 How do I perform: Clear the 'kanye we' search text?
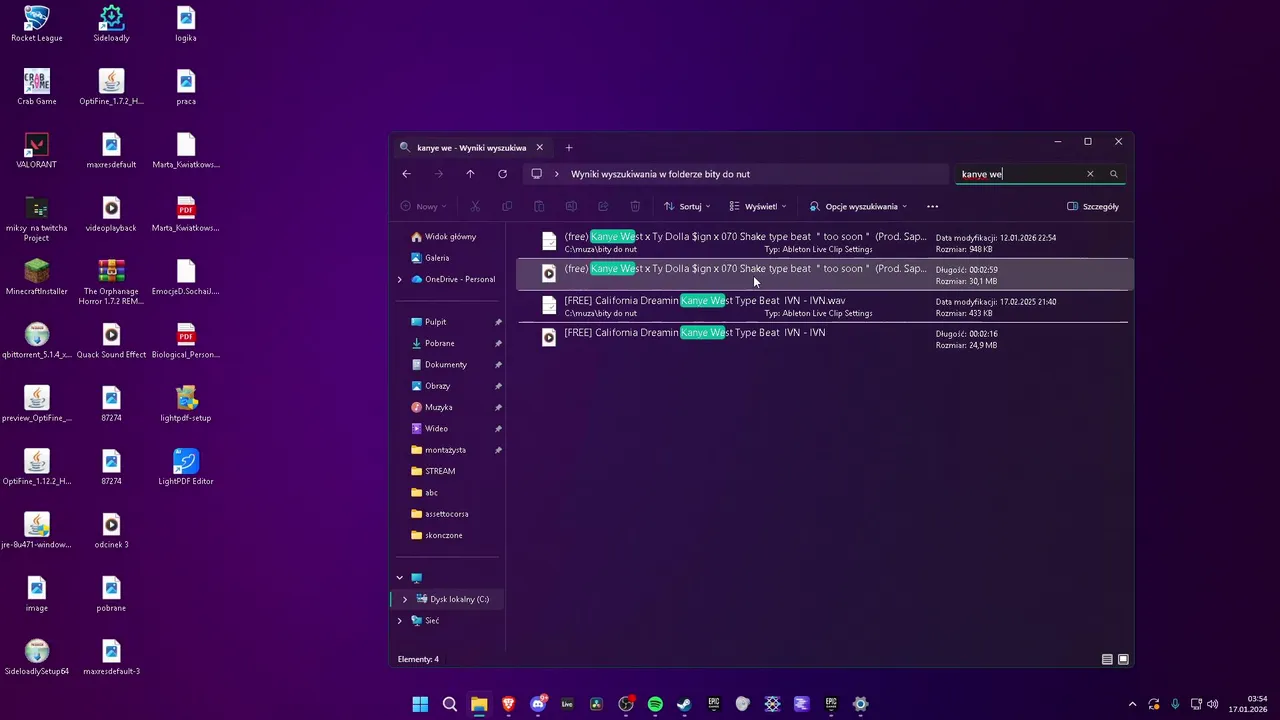[1090, 174]
